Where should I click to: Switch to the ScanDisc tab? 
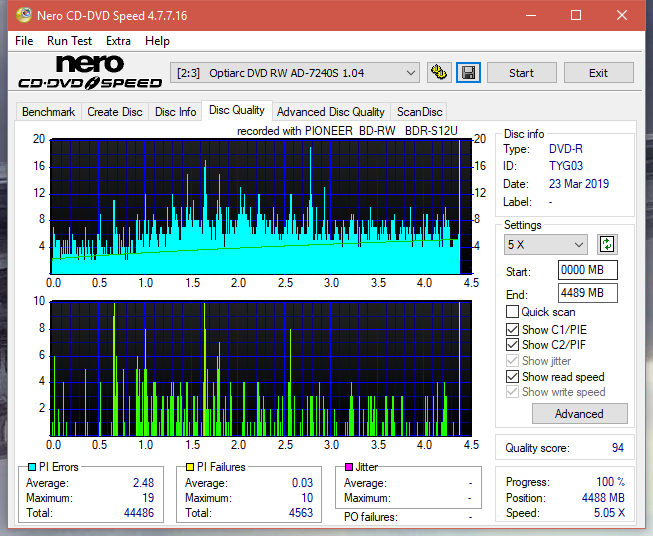pos(419,112)
